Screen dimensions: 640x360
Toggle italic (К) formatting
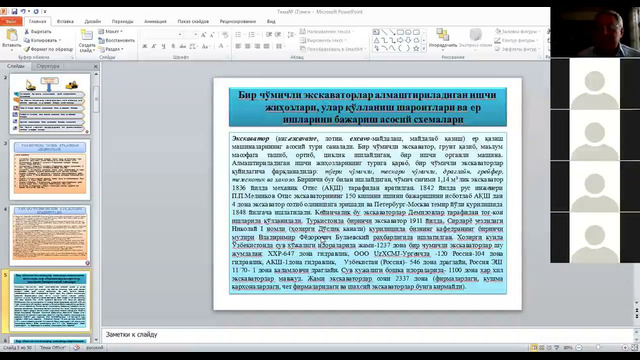pyautogui.click(x=154, y=47)
